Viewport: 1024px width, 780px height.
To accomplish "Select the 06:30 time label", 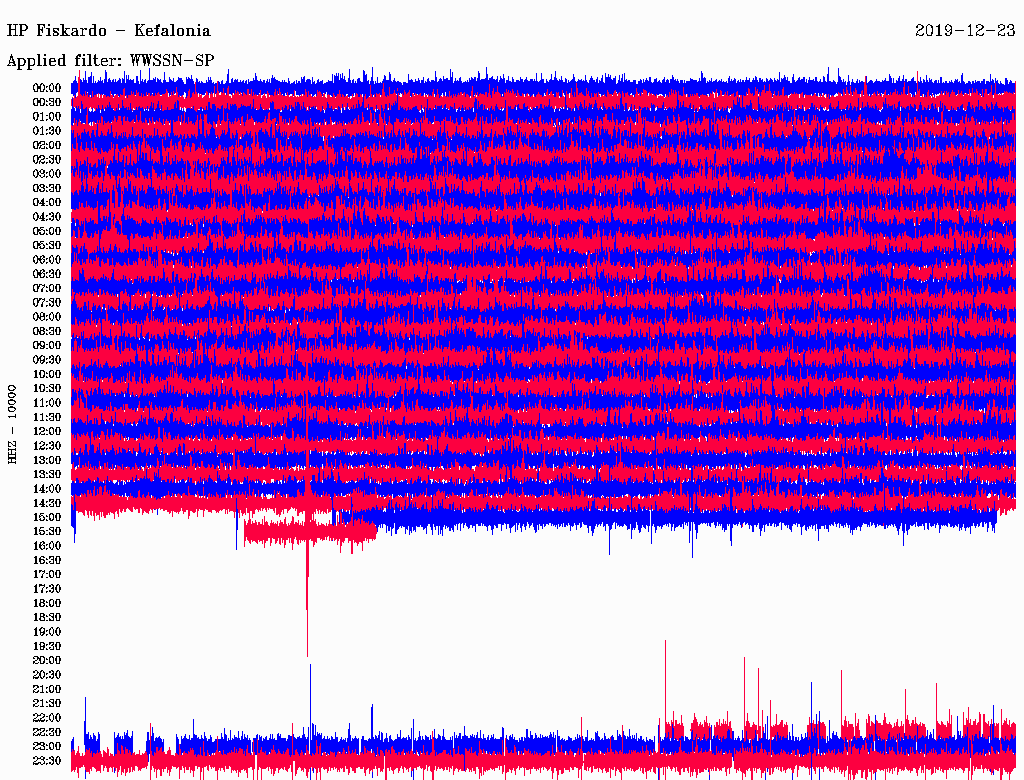I will (x=47, y=274).
